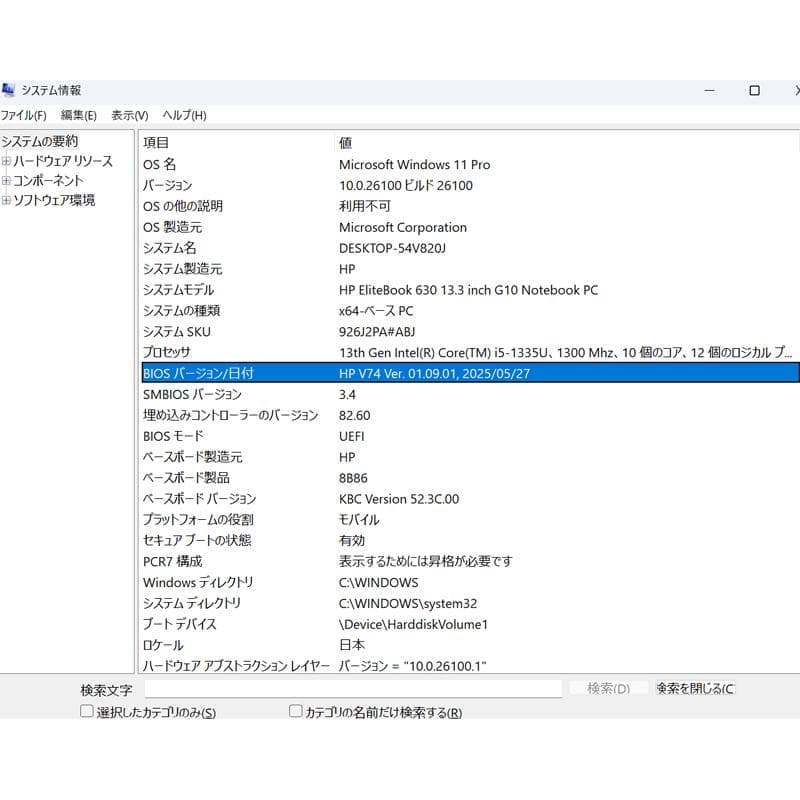
Task: Maximize the システム情報 window
Action: 754,90
